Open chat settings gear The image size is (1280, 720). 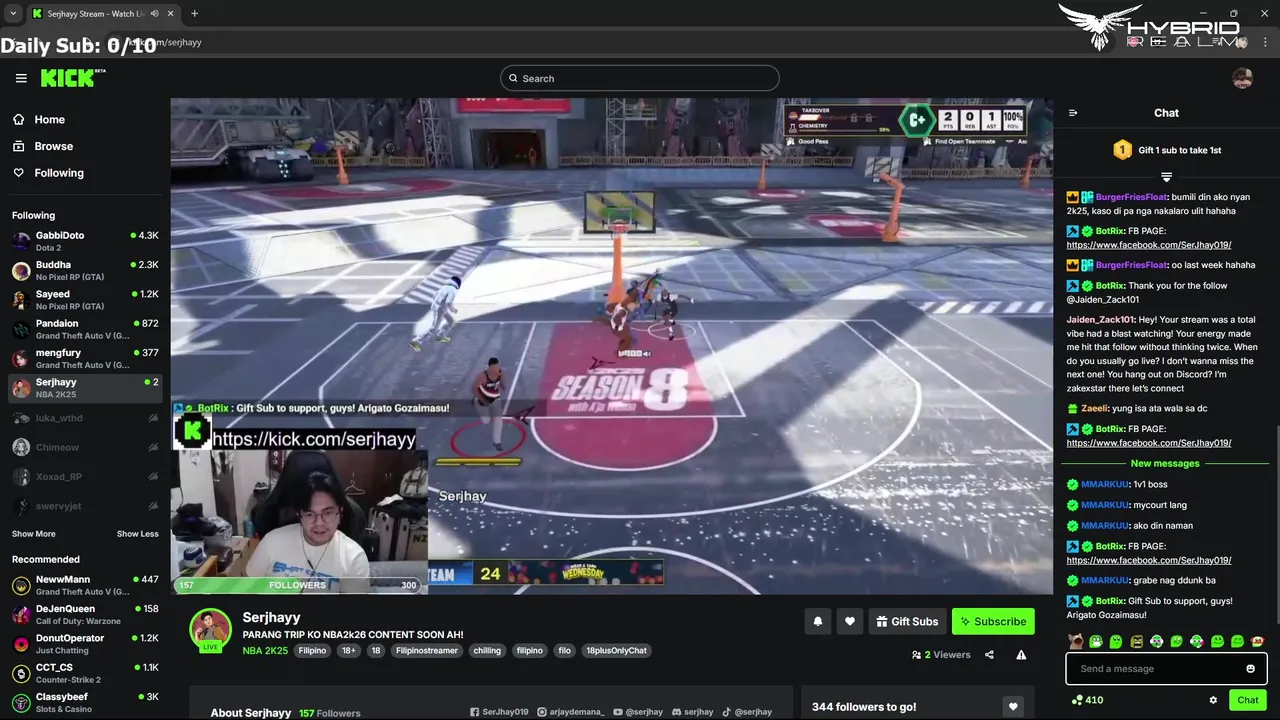click(x=1213, y=700)
